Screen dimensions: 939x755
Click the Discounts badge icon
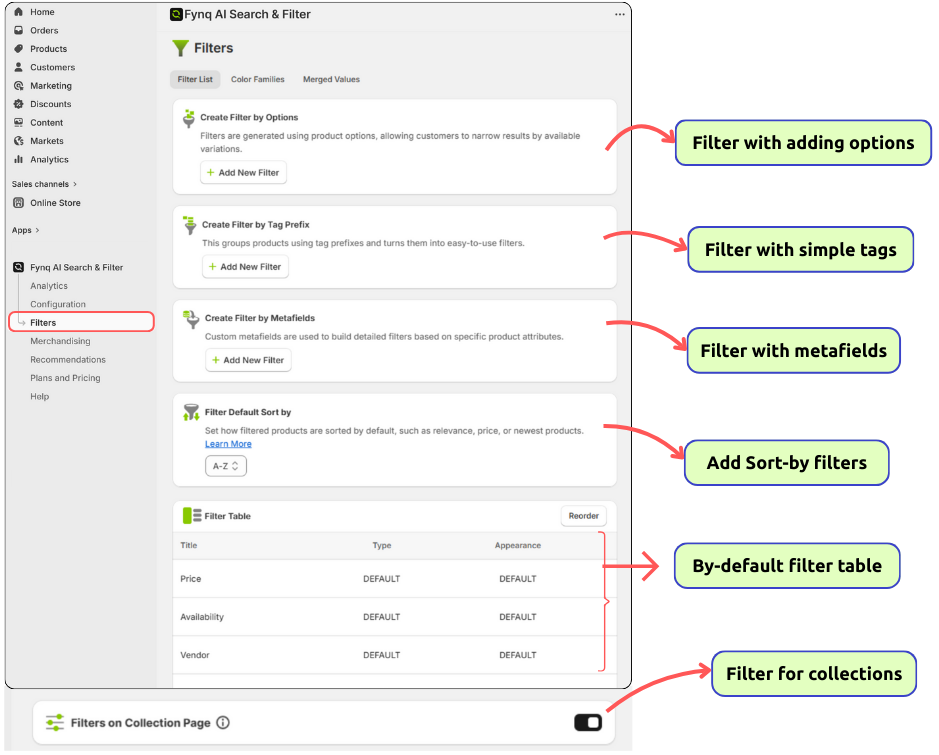pyautogui.click(x=19, y=104)
